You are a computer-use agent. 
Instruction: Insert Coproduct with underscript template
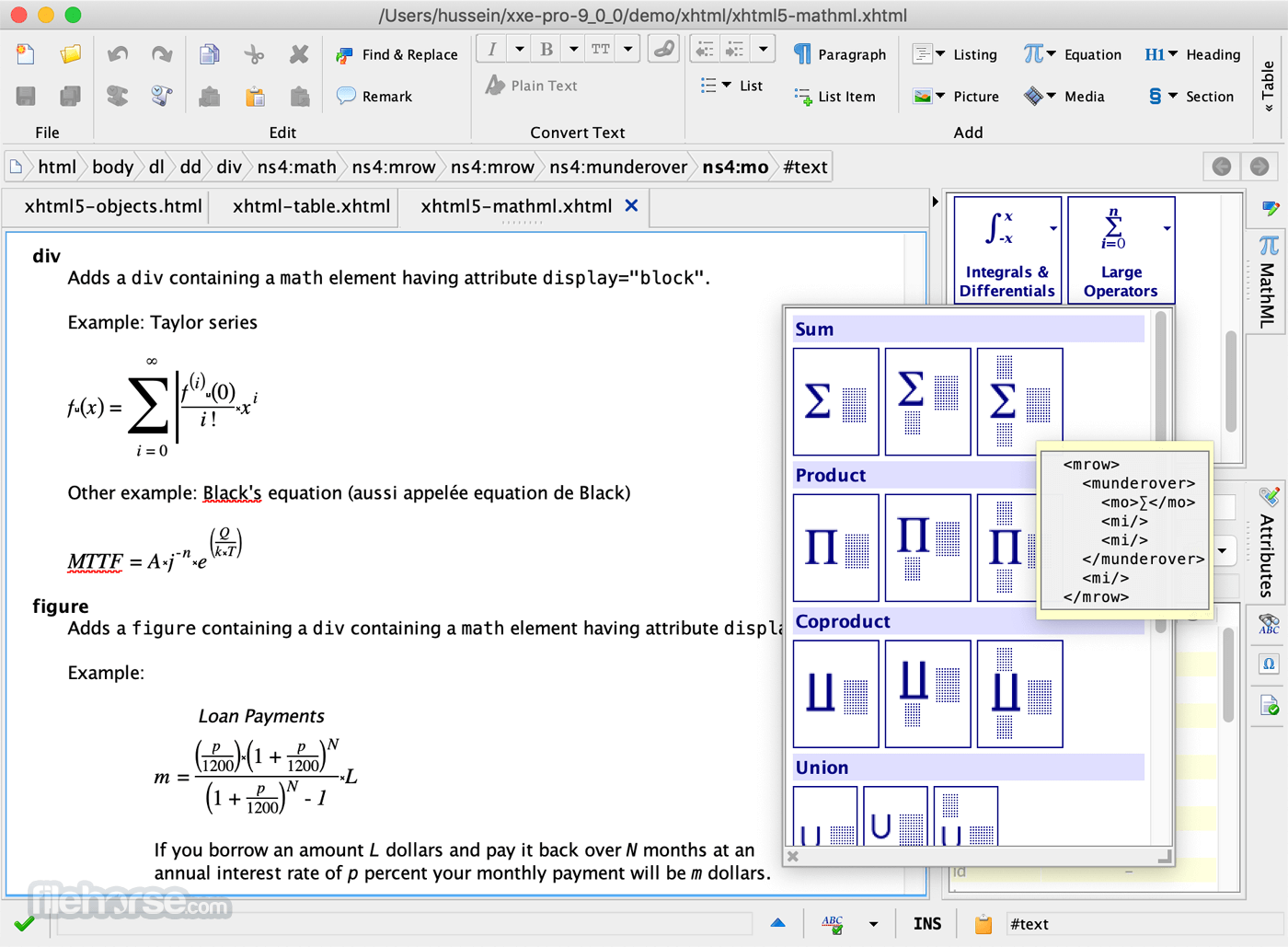928,694
